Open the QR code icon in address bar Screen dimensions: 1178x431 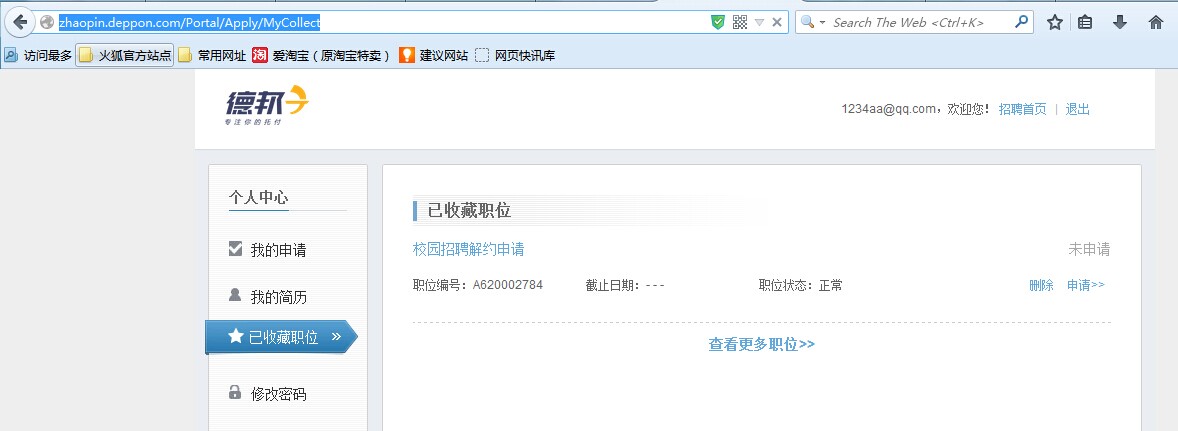coord(740,23)
